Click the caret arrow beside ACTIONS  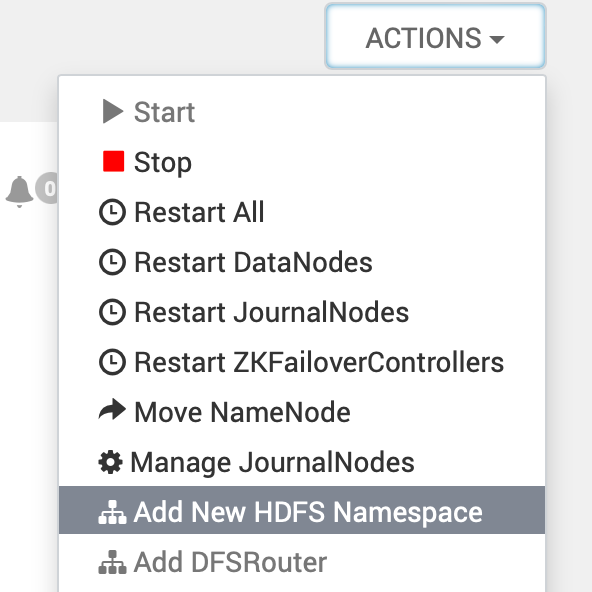pyautogui.click(x=496, y=39)
